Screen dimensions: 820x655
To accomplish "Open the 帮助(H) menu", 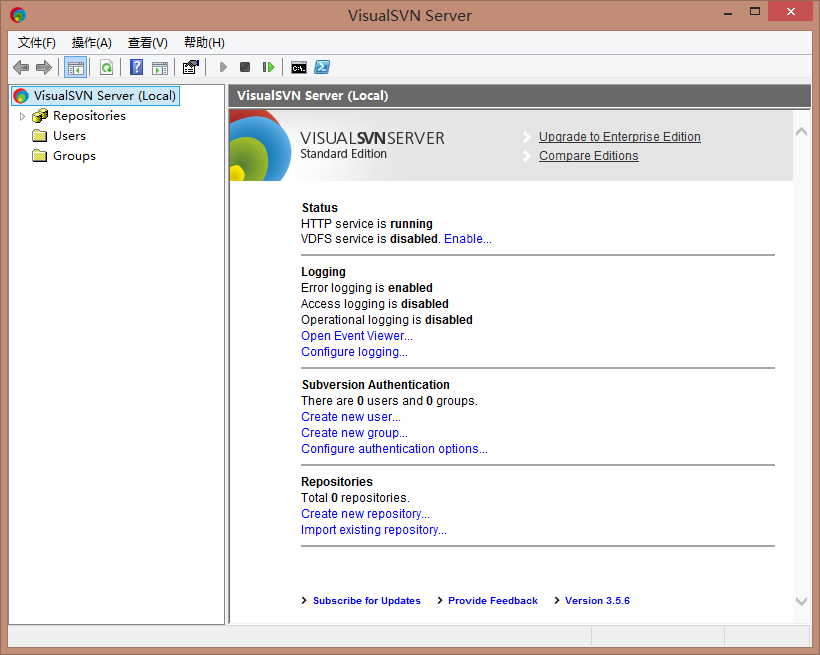I will (204, 42).
